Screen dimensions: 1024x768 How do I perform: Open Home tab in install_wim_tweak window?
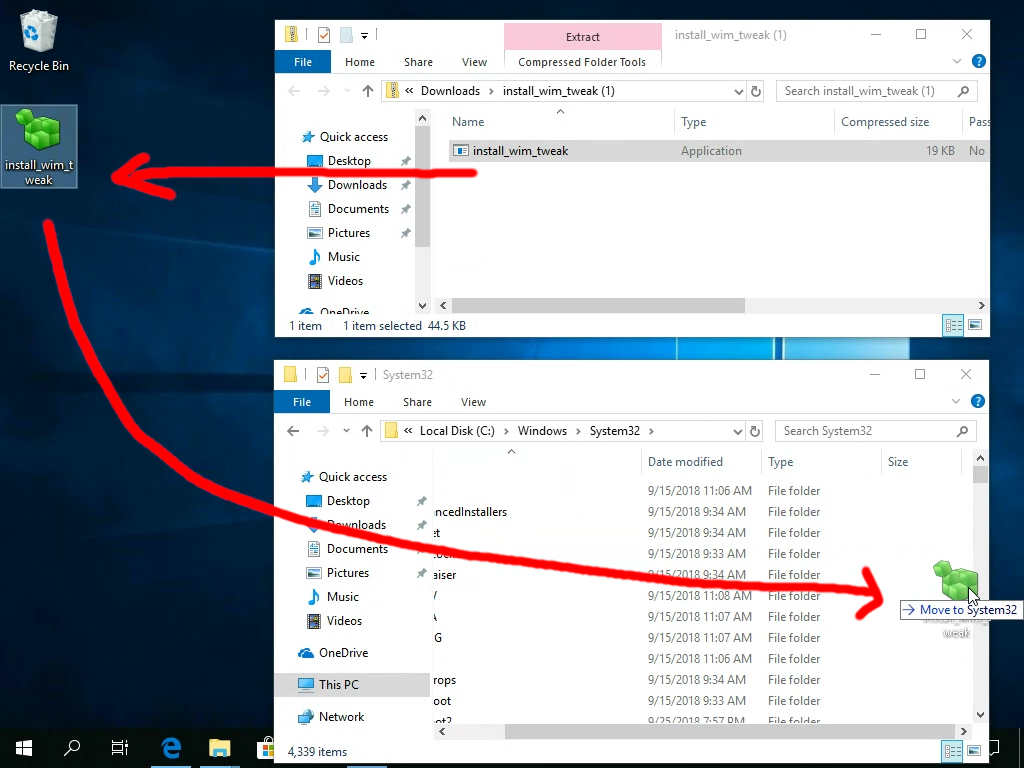click(x=360, y=62)
